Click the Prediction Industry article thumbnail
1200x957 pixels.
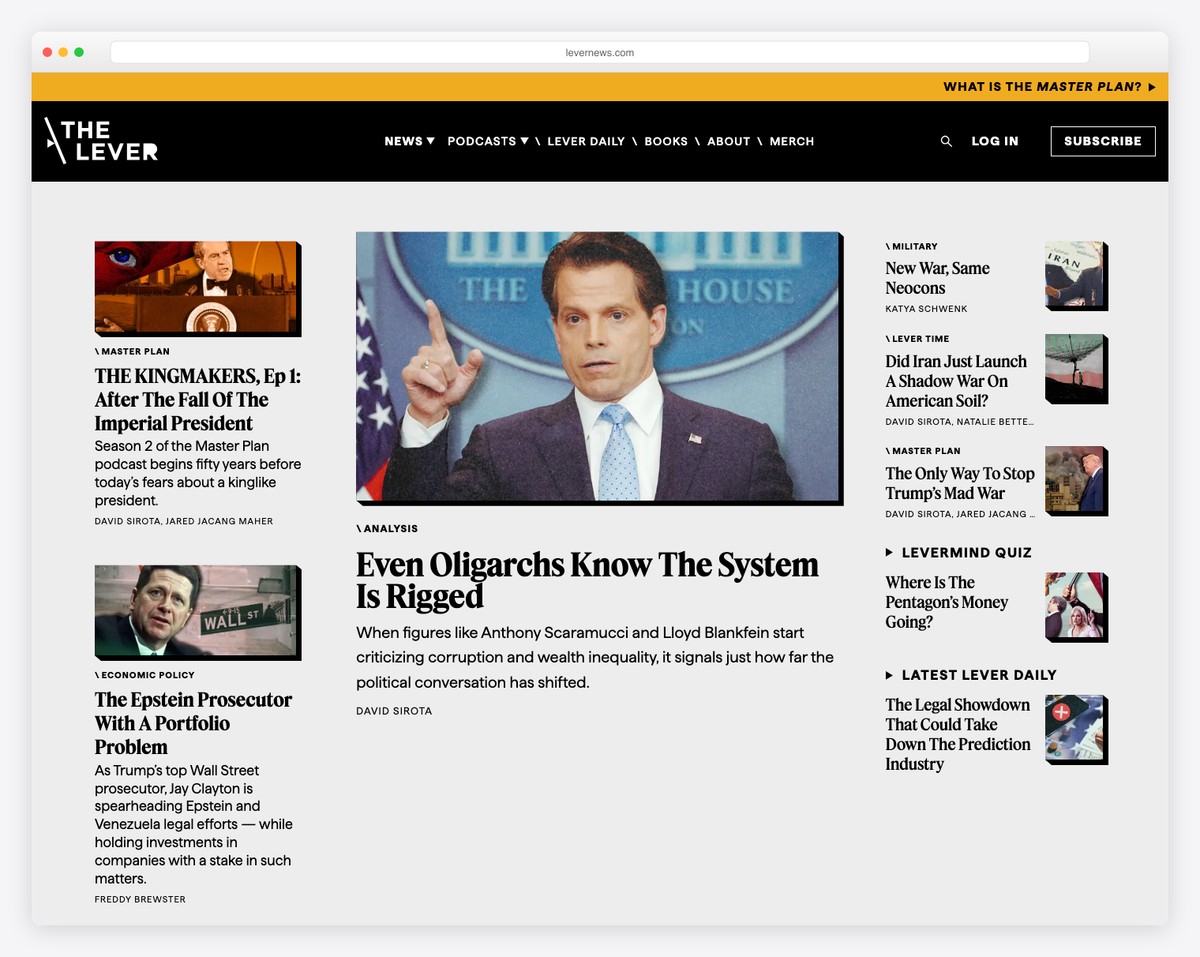[1074, 728]
